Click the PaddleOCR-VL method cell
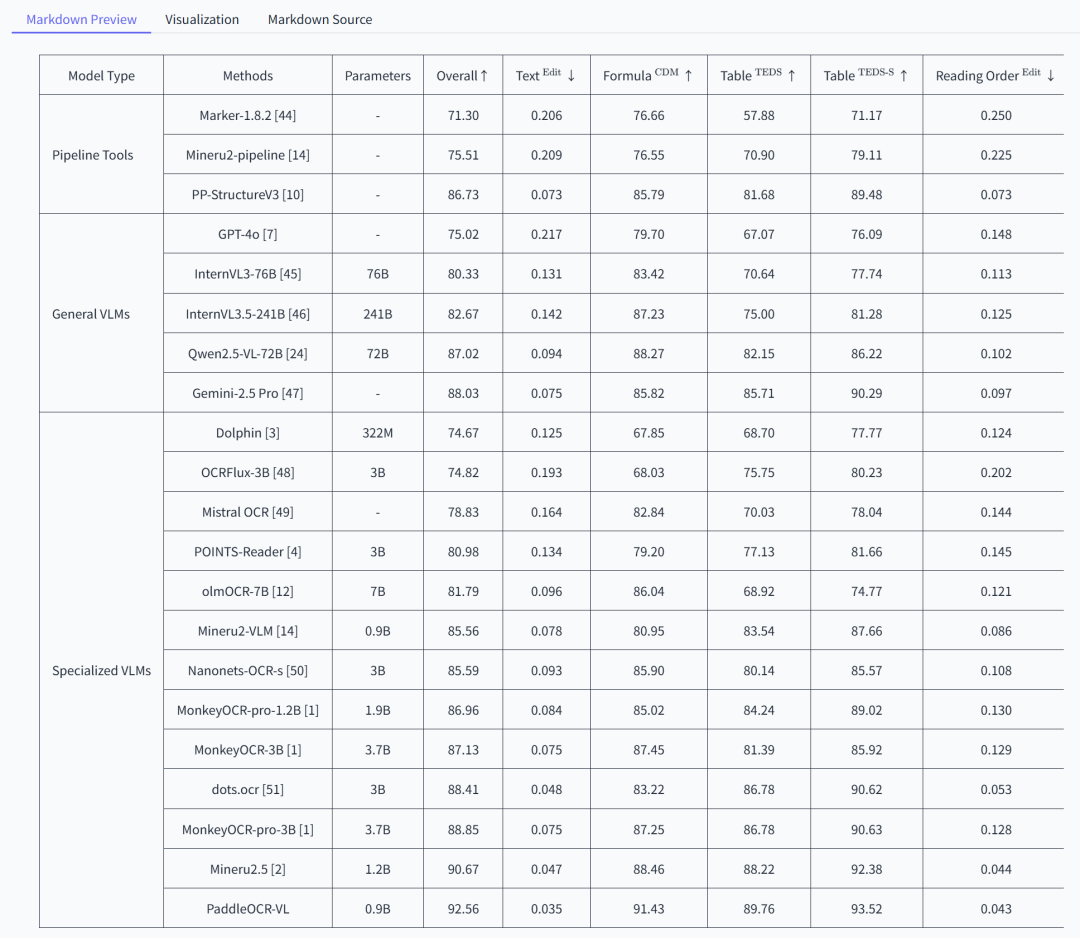Screen dimensions: 1080x938 pos(248,909)
